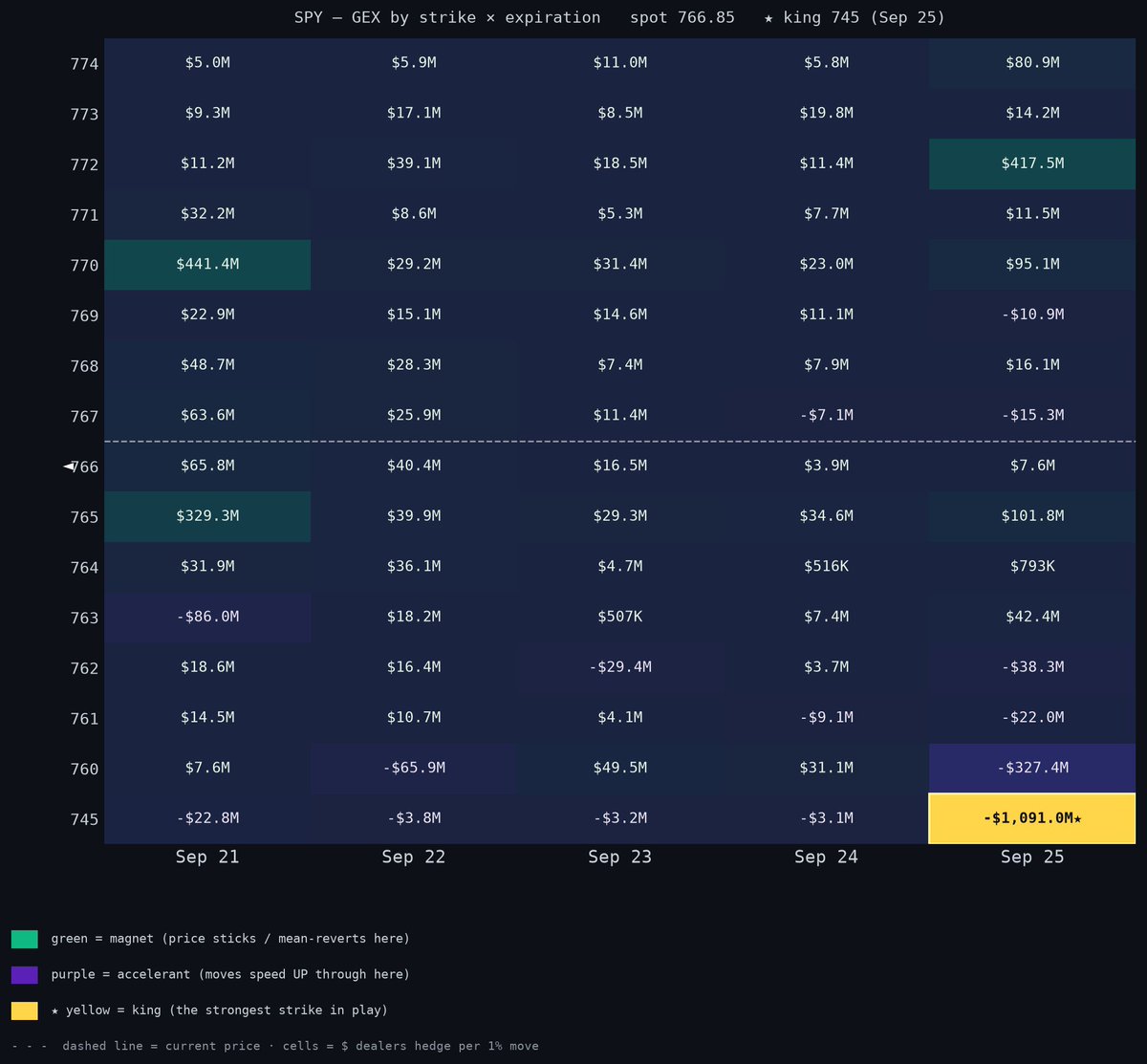This screenshot has width=1147, height=1064.
Task: Click the $39.9M cell in row 765
Action: 414,516
